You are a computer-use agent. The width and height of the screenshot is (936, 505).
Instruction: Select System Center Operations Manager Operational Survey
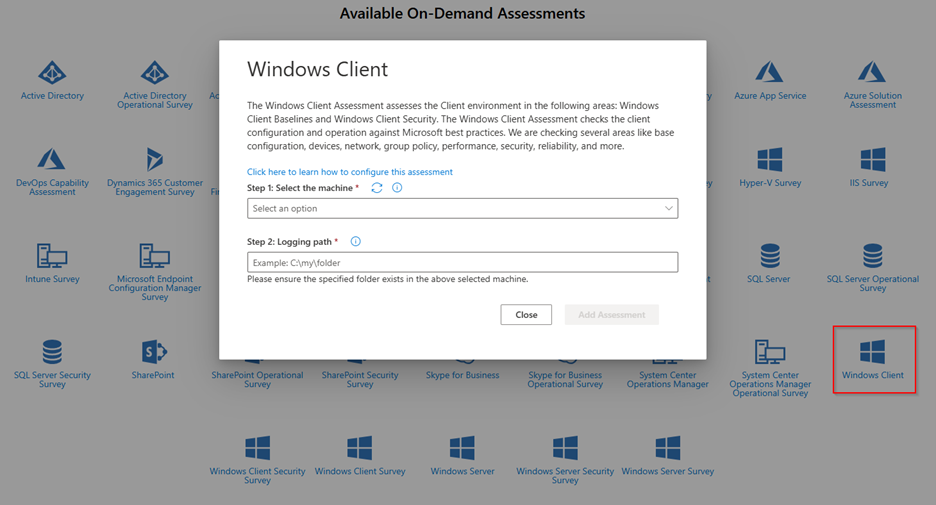(770, 352)
